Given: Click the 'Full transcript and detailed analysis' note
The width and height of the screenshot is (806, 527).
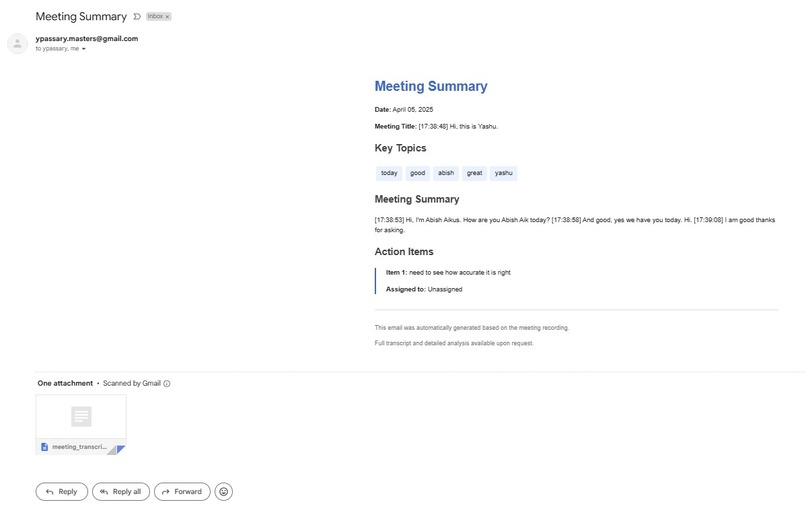Looking at the screenshot, I should click(x=453, y=343).
